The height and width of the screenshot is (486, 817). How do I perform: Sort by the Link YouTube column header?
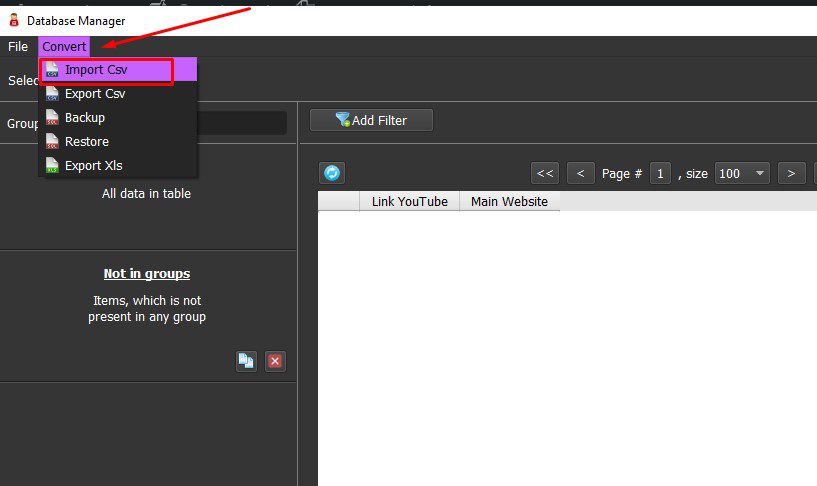410,201
